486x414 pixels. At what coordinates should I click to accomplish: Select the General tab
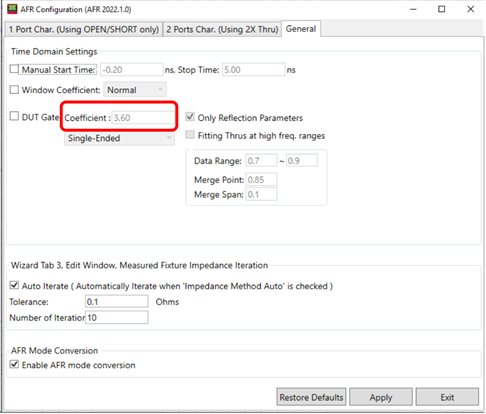coord(301,29)
